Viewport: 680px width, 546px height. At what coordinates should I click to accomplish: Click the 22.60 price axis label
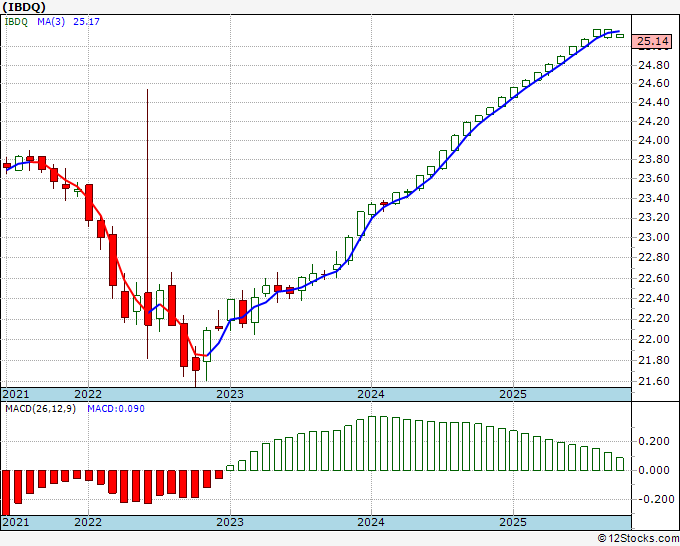pyautogui.click(x=654, y=278)
